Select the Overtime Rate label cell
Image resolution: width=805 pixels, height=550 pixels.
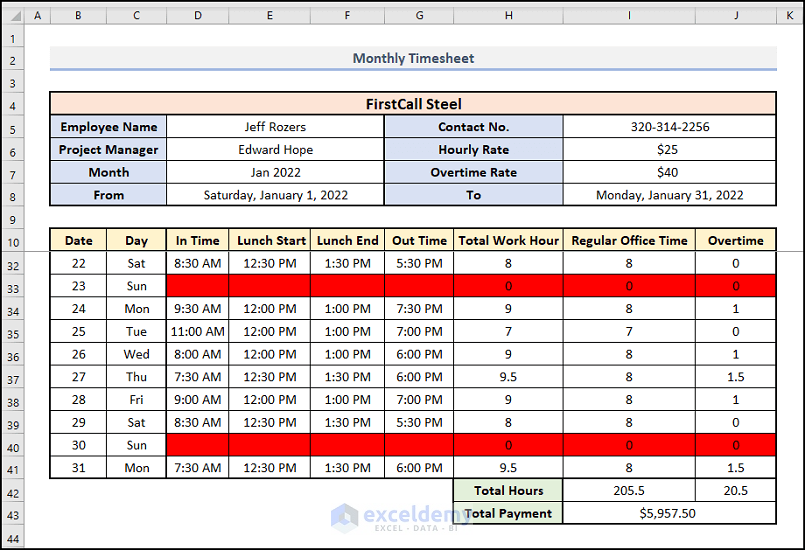click(473, 172)
